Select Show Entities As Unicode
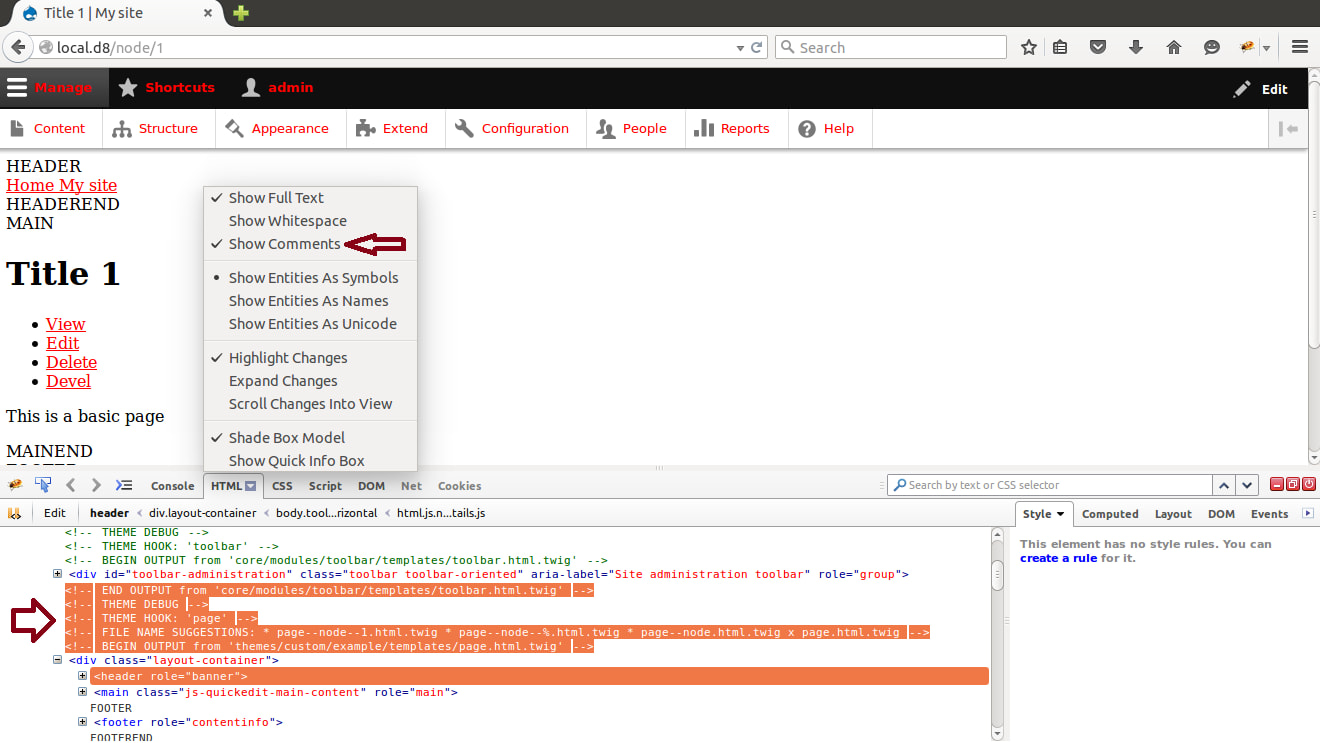 (x=312, y=324)
